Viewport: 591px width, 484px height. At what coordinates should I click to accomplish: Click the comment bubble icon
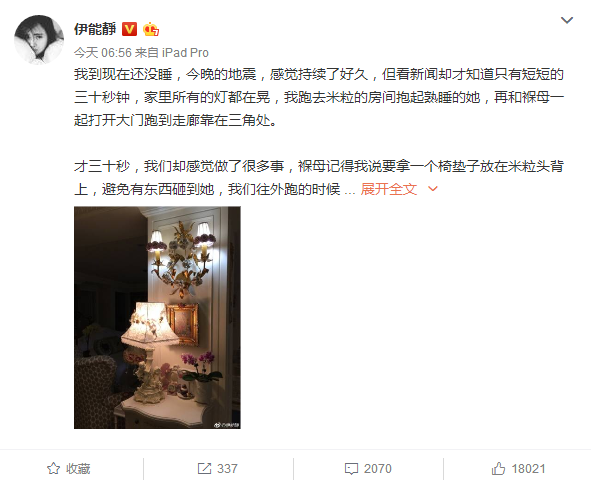(351, 469)
